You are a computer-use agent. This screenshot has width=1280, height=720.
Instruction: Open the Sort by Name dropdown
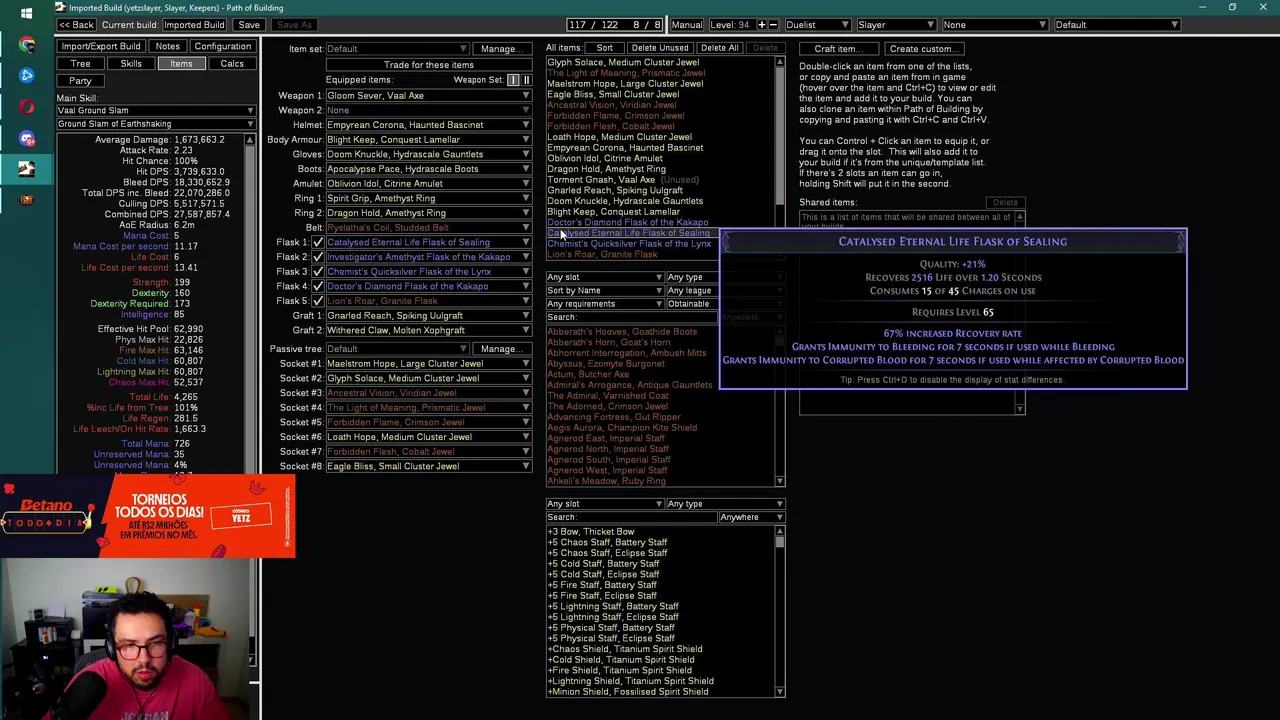[x=604, y=290]
